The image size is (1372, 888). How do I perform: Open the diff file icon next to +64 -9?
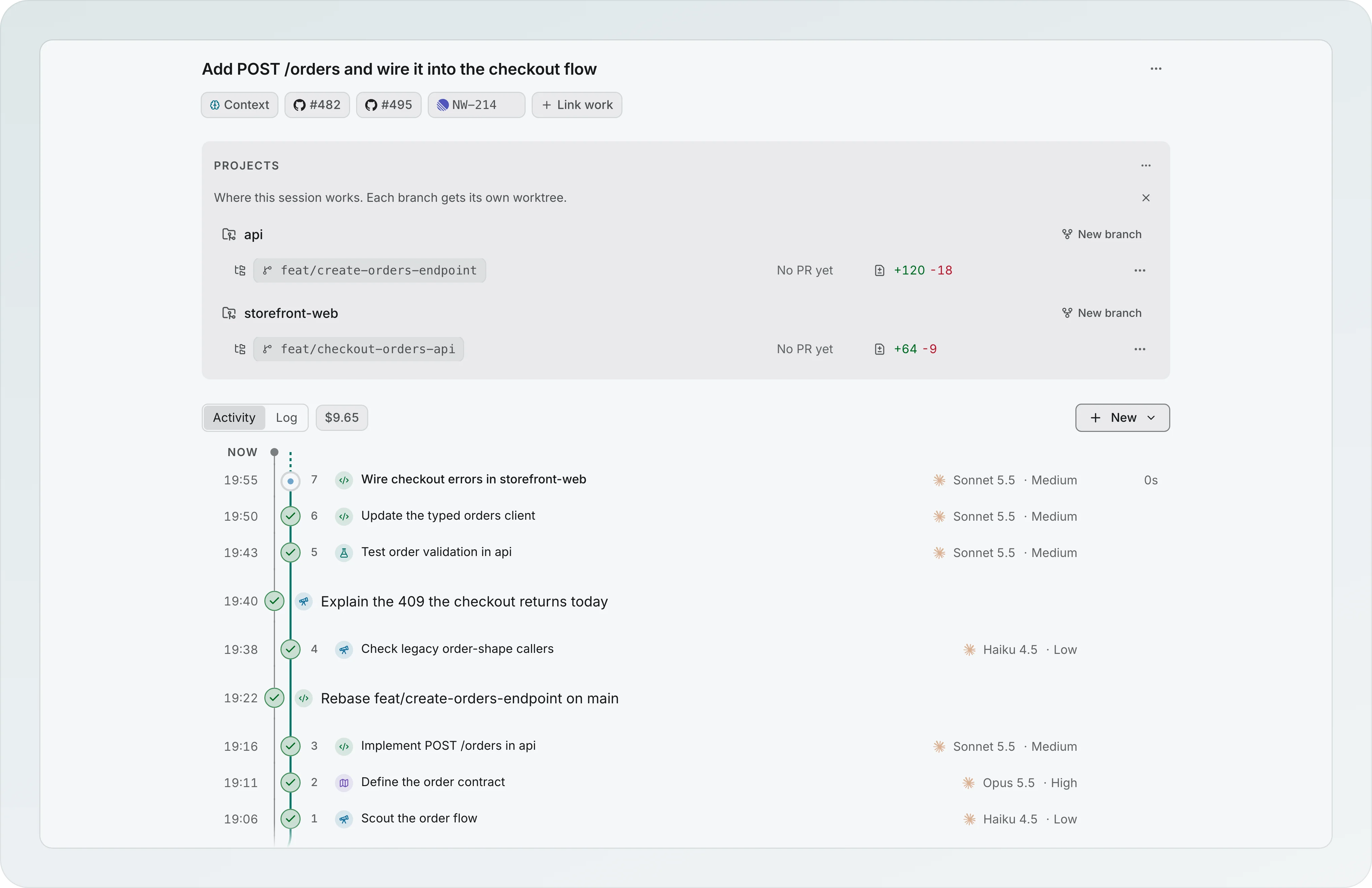tap(879, 349)
